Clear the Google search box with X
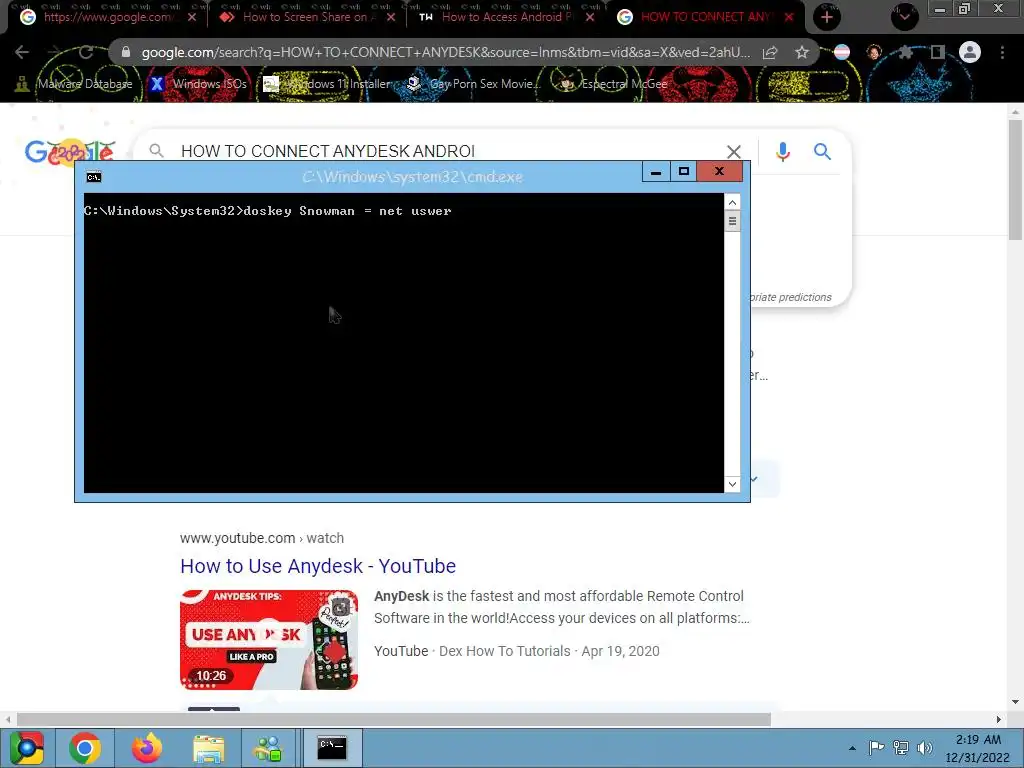 tap(734, 152)
